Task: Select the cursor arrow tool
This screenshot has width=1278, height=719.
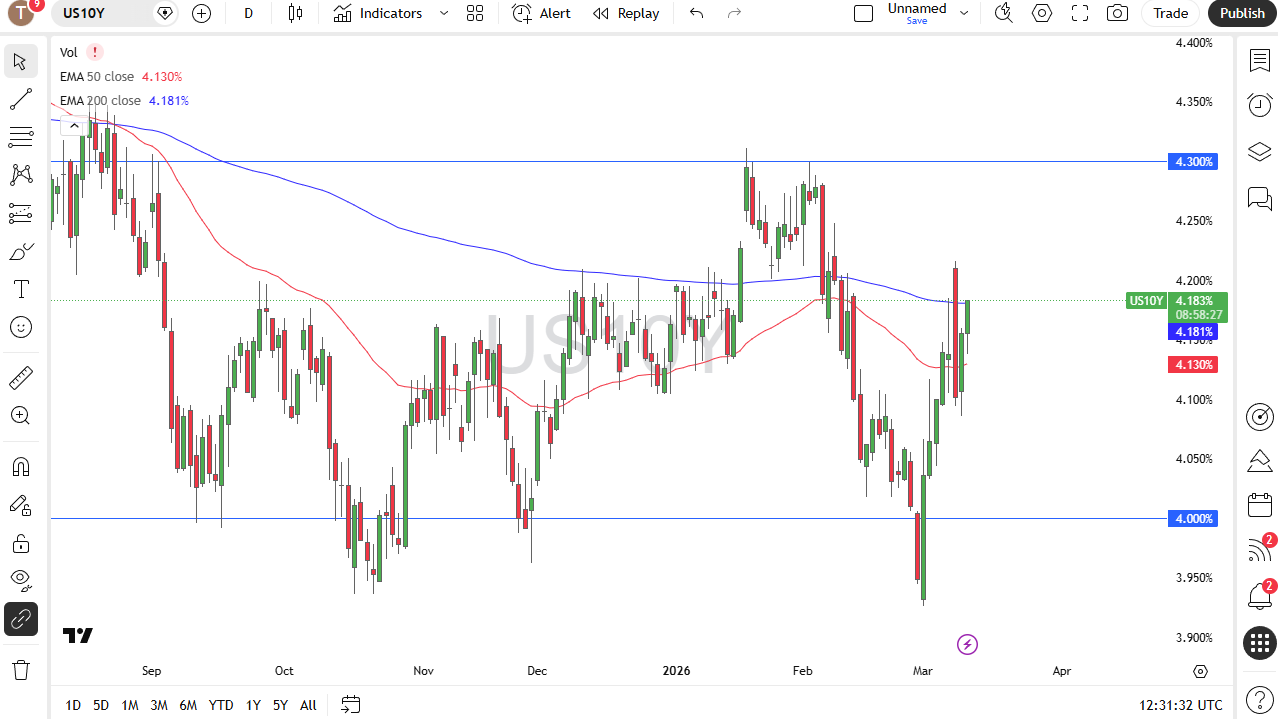Action: tap(20, 61)
